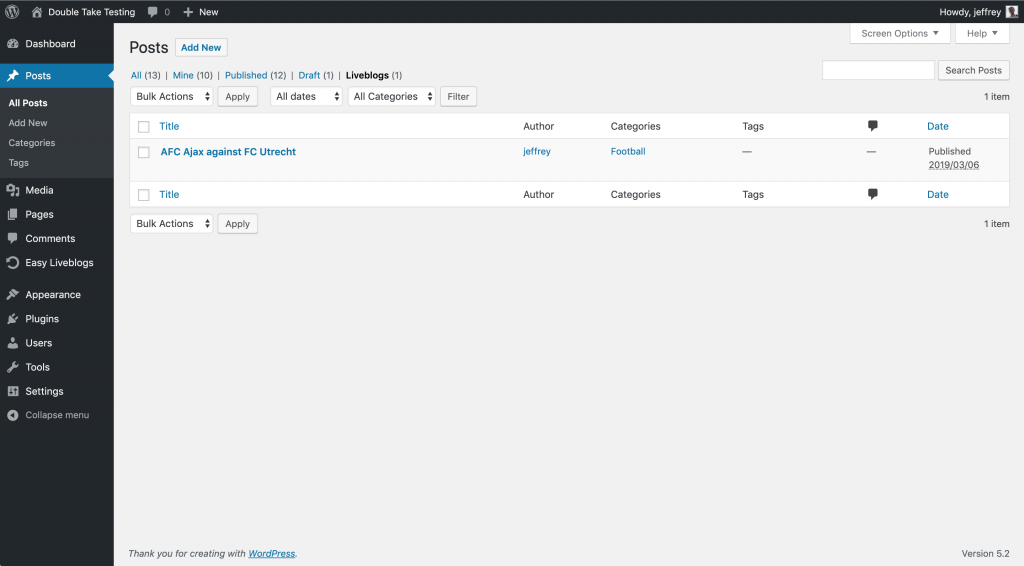Screen dimensions: 1024x566
Task: Expand the Screen Options panel
Action: (x=900, y=33)
